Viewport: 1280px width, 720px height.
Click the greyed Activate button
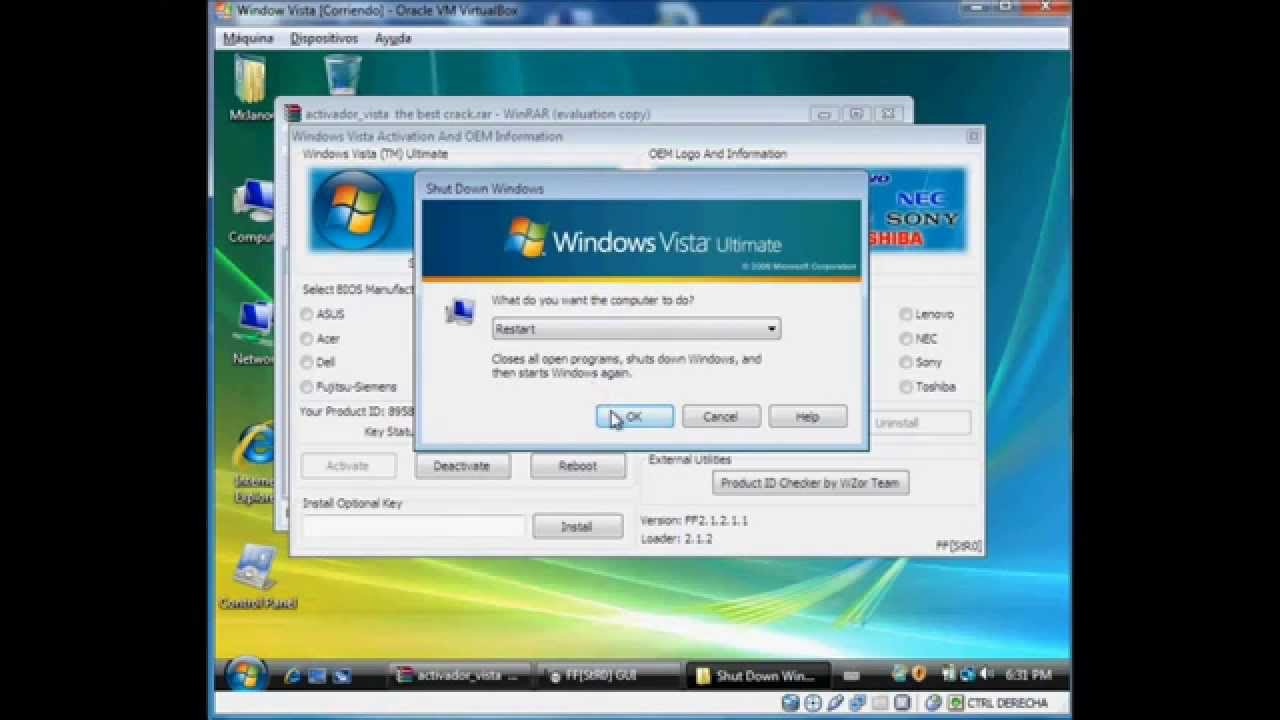pyautogui.click(x=348, y=466)
